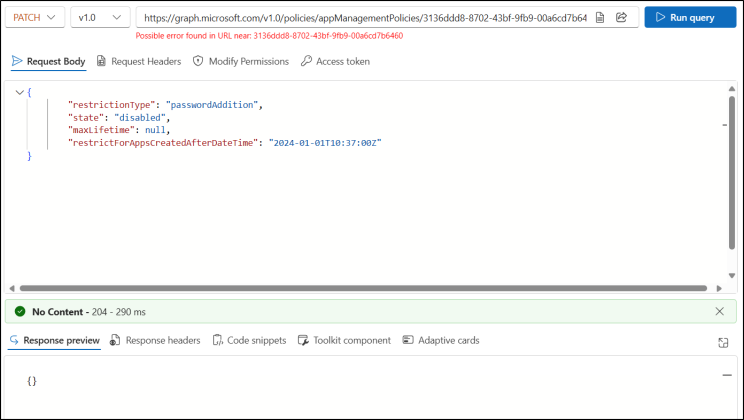744x420 pixels.
Task: Click the response pane minimap dash
Action: (x=727, y=375)
